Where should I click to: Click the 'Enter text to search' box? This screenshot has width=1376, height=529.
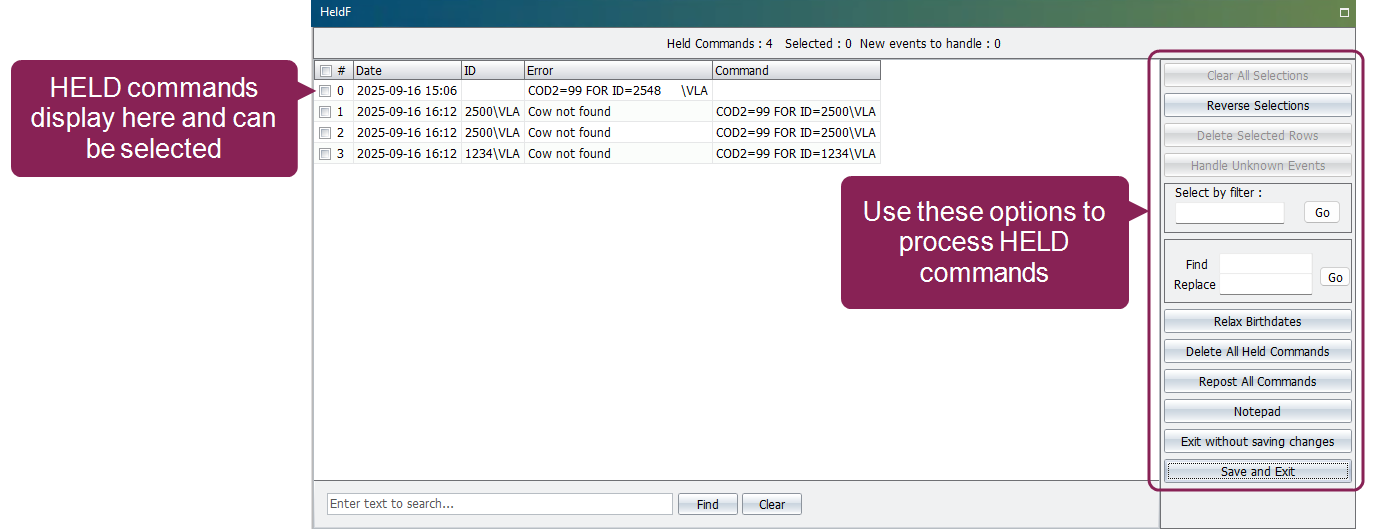tap(499, 504)
